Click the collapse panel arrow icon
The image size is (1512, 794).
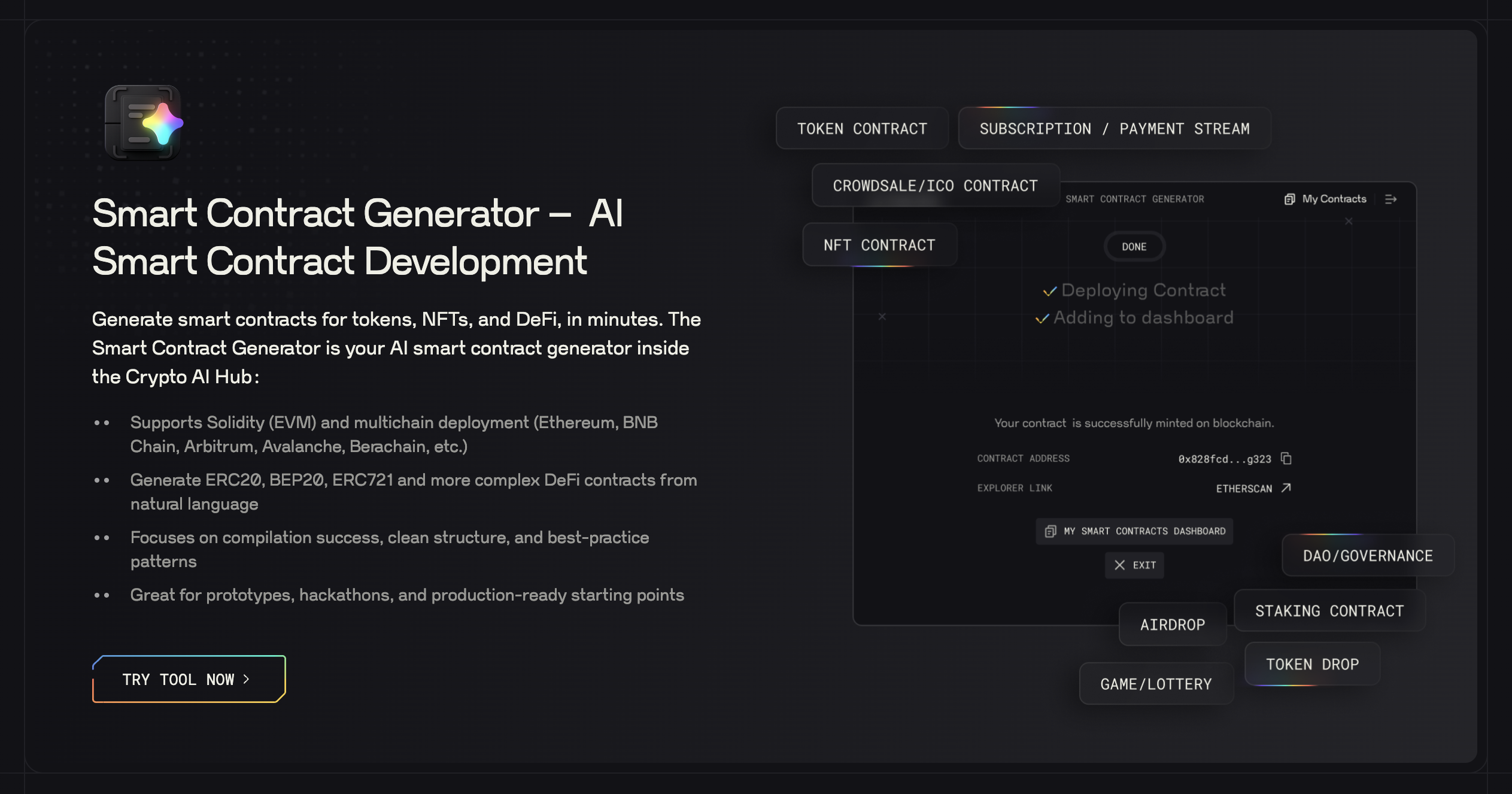click(1390, 199)
